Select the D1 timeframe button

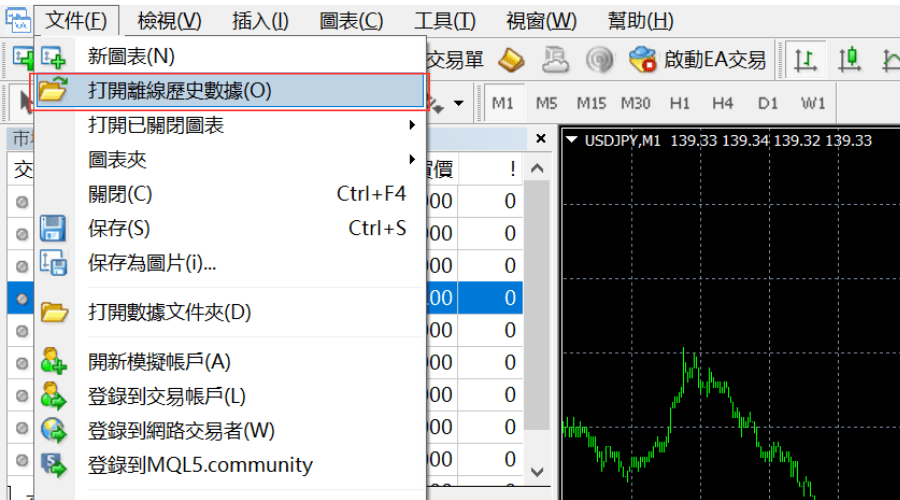[767, 103]
